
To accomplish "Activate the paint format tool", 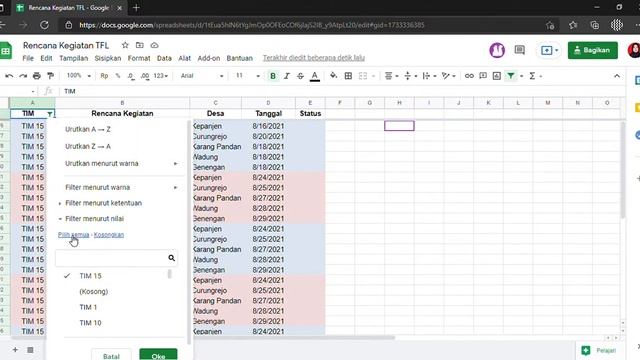I will point(51,76).
